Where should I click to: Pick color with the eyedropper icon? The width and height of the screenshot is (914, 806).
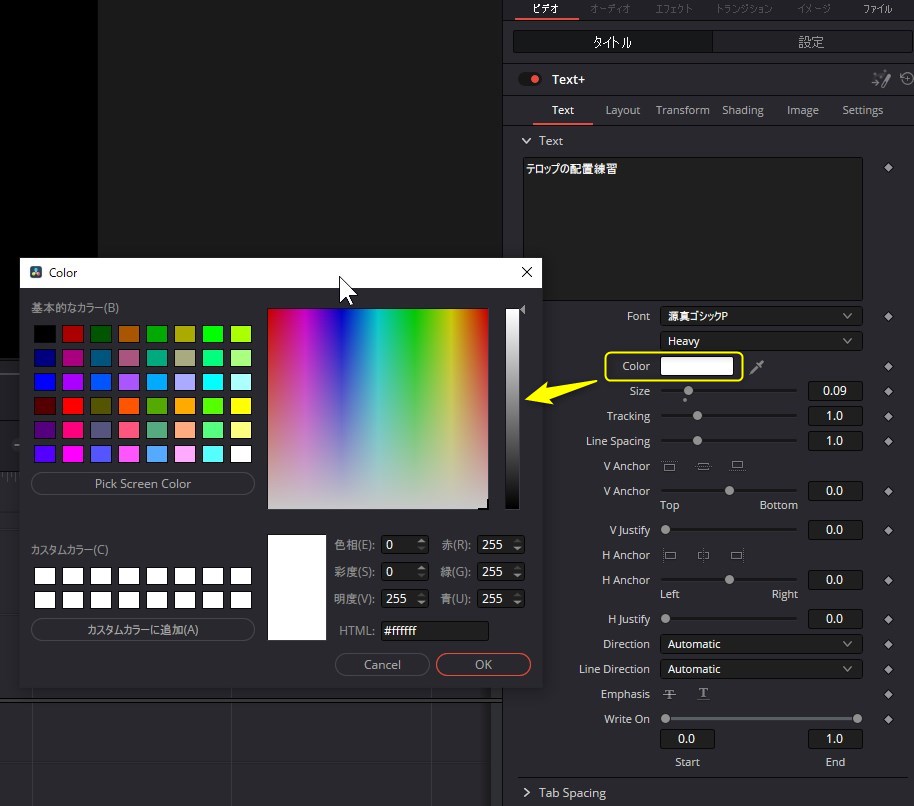[757, 367]
